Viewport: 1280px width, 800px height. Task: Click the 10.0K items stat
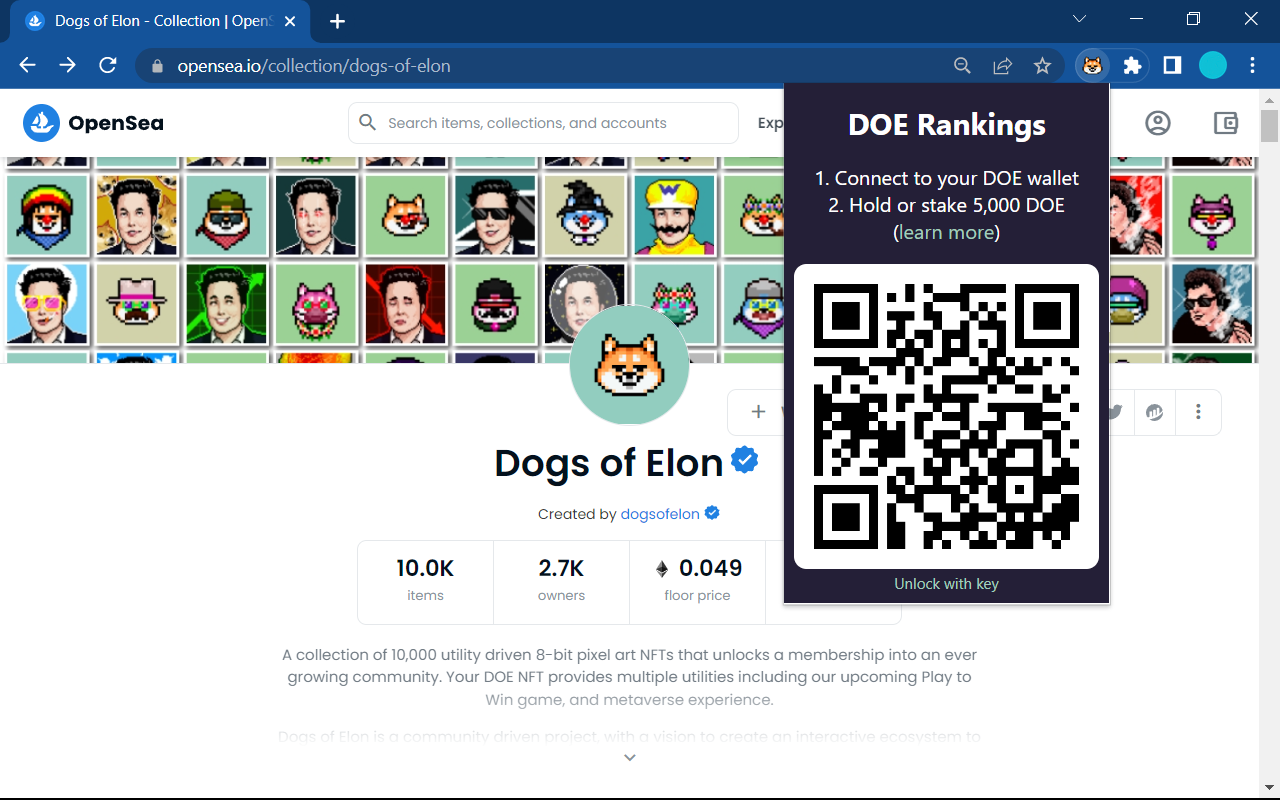pyautogui.click(x=425, y=581)
